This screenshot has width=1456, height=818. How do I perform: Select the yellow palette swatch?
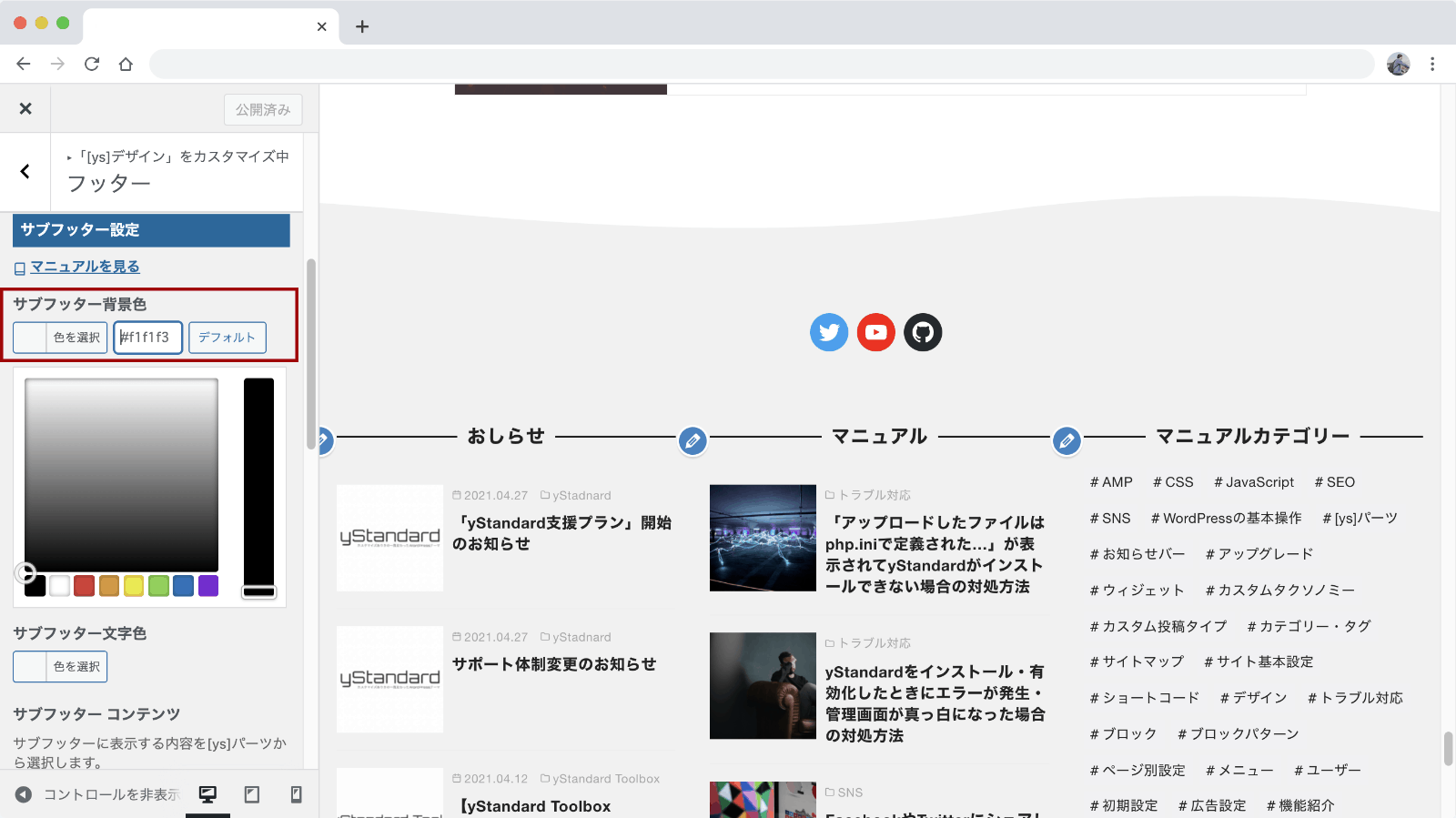pyautogui.click(x=134, y=586)
